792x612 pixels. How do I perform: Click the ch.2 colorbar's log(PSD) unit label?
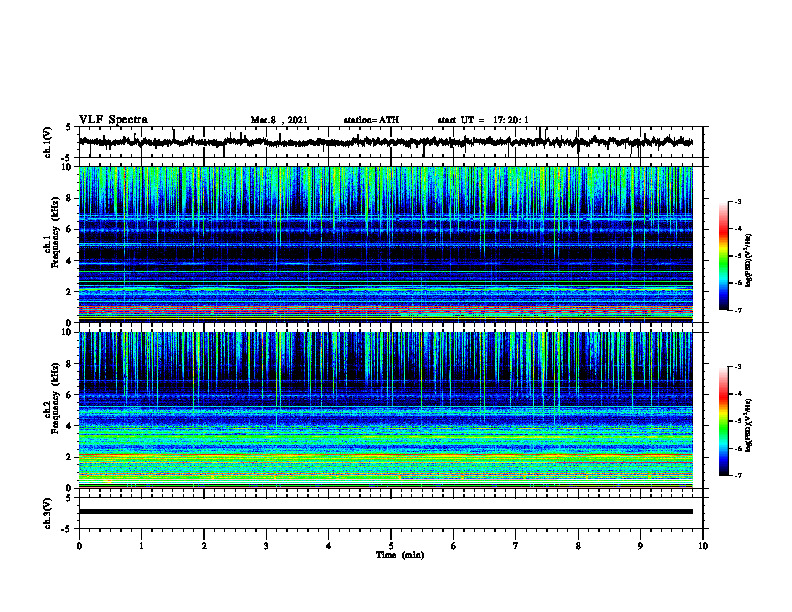click(x=749, y=425)
